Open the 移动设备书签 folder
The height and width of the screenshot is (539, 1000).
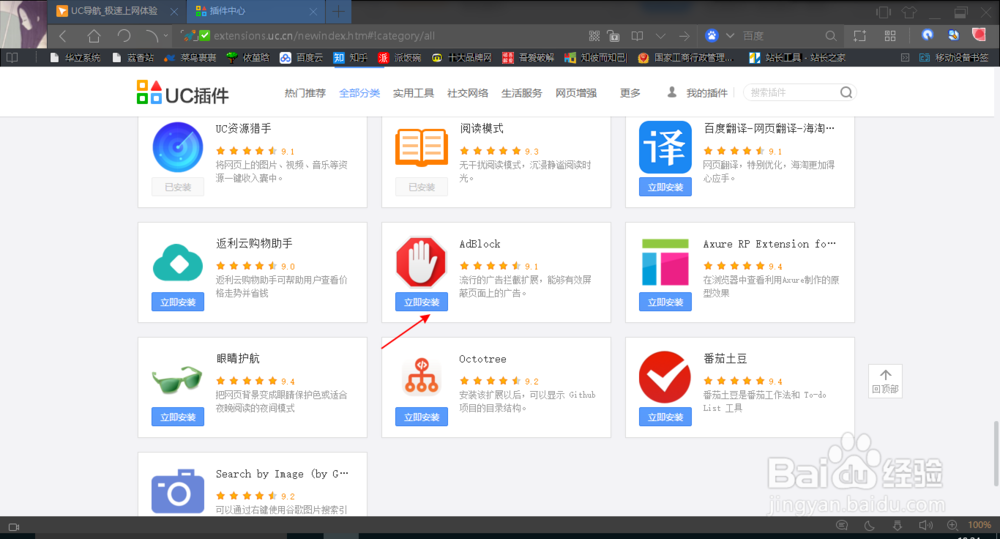(954, 58)
